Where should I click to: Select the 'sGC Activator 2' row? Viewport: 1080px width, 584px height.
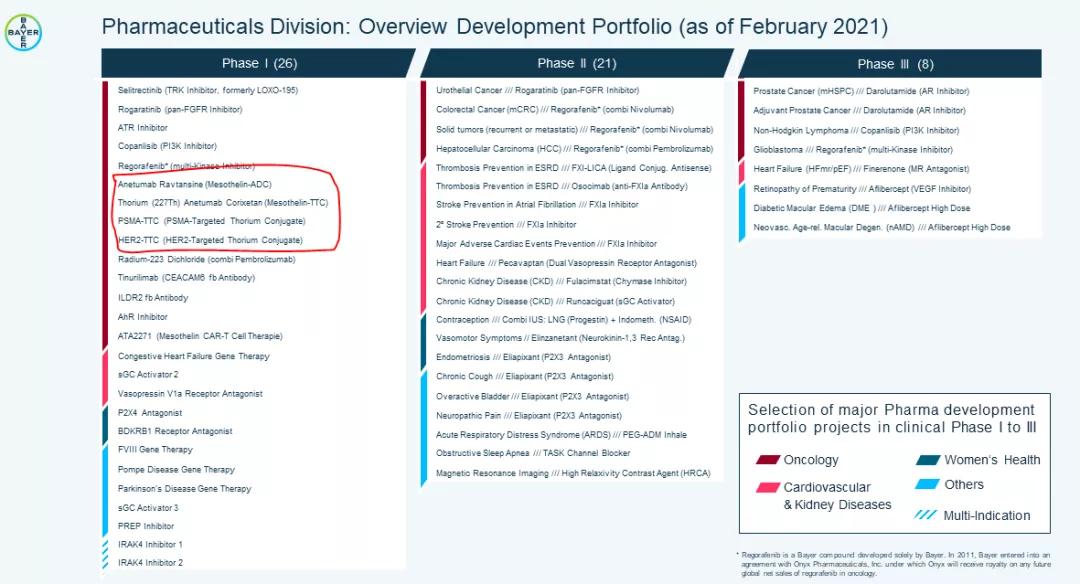(x=147, y=375)
